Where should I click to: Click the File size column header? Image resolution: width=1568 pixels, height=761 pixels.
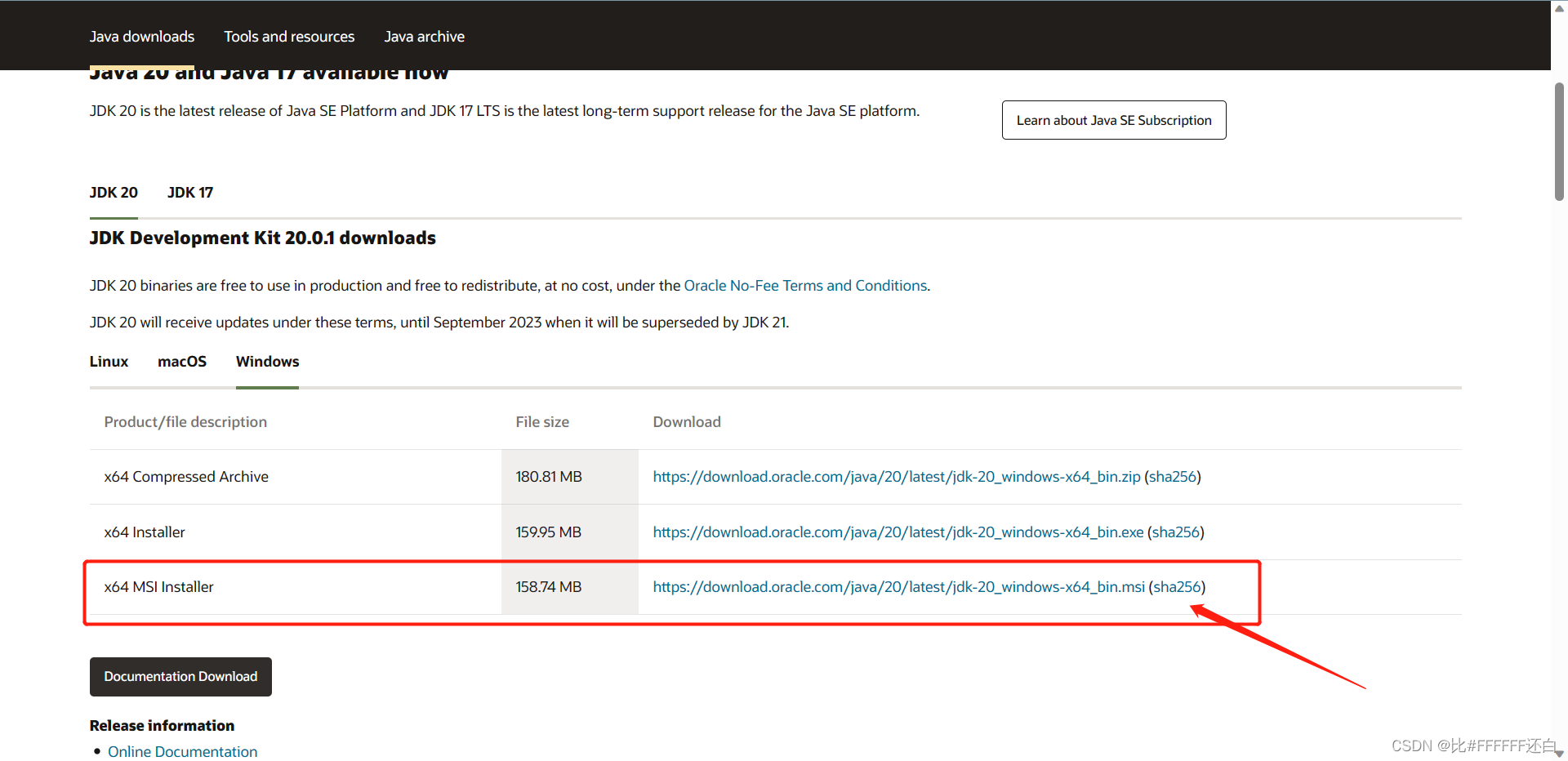542,422
